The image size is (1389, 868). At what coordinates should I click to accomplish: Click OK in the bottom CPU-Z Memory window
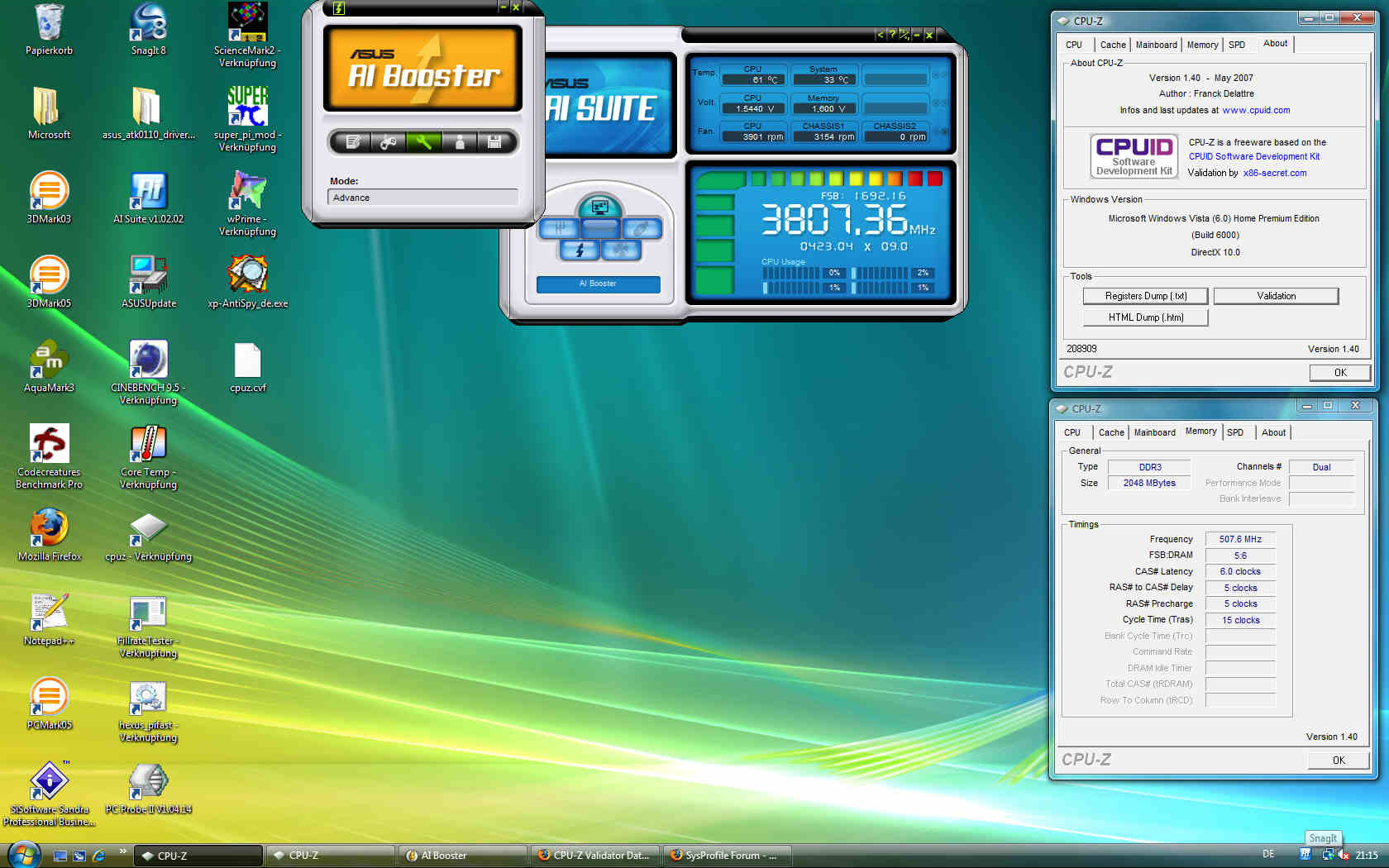pyautogui.click(x=1339, y=761)
